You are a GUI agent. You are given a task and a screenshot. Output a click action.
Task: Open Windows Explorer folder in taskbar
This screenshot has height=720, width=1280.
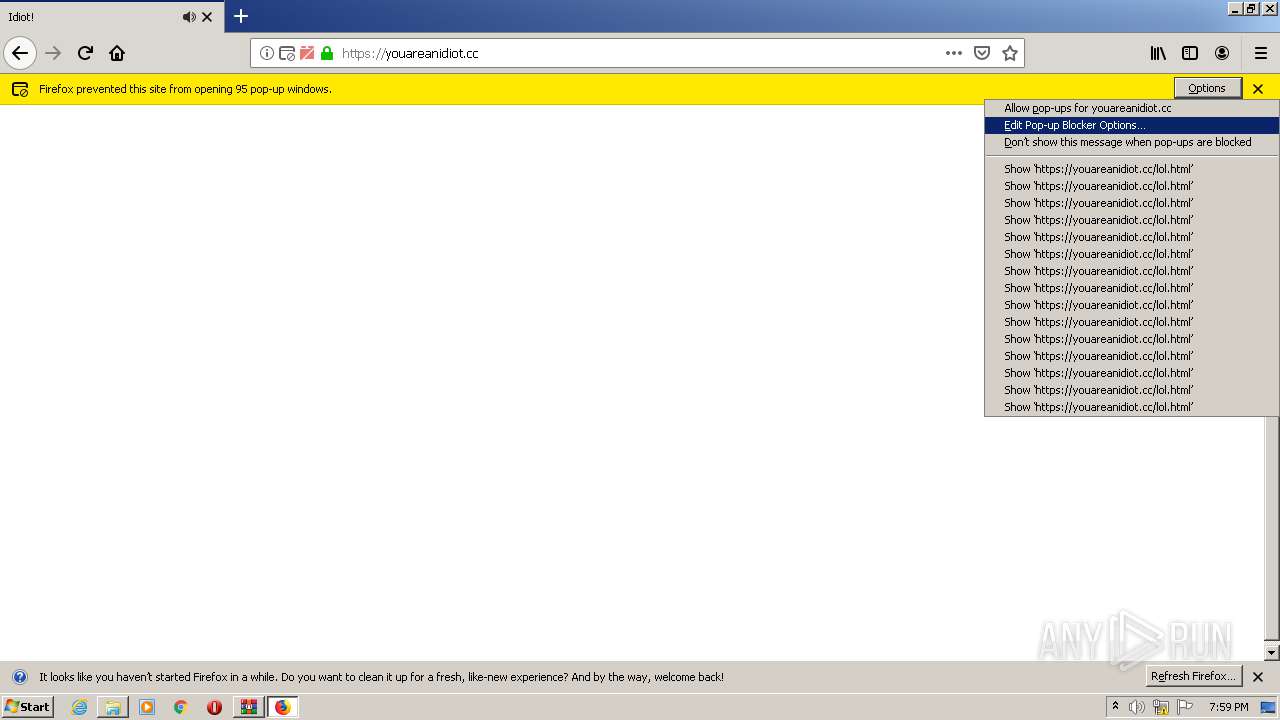click(113, 707)
